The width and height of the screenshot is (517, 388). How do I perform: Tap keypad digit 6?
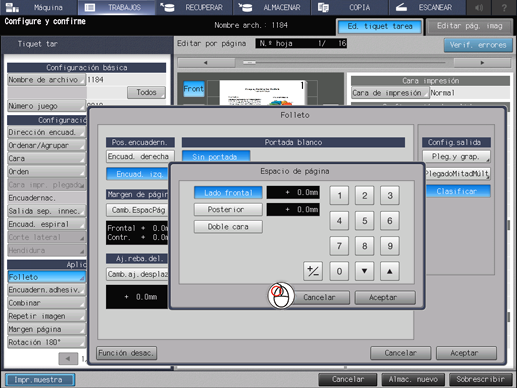point(390,221)
